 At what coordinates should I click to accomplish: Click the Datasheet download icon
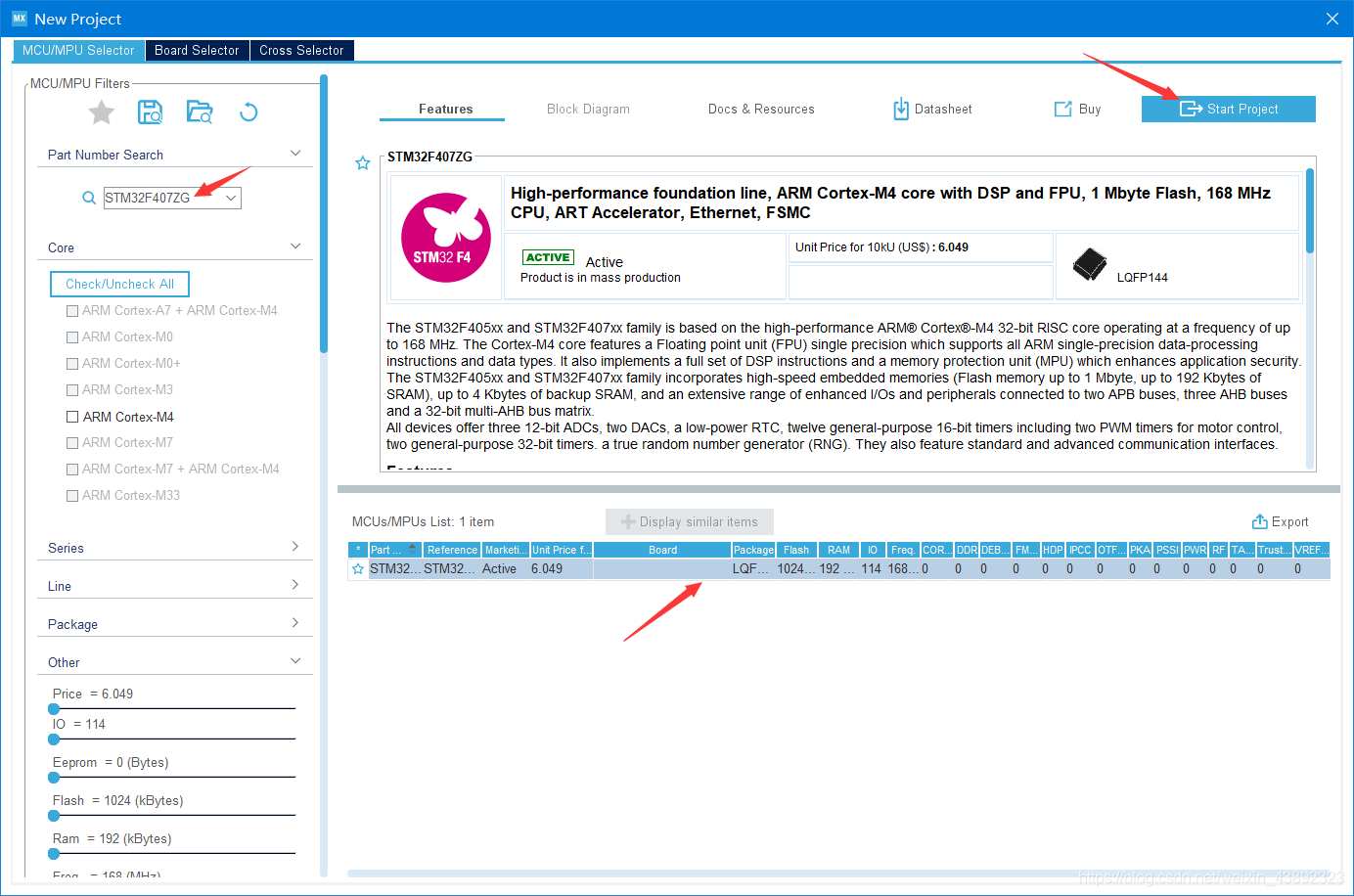(901, 109)
